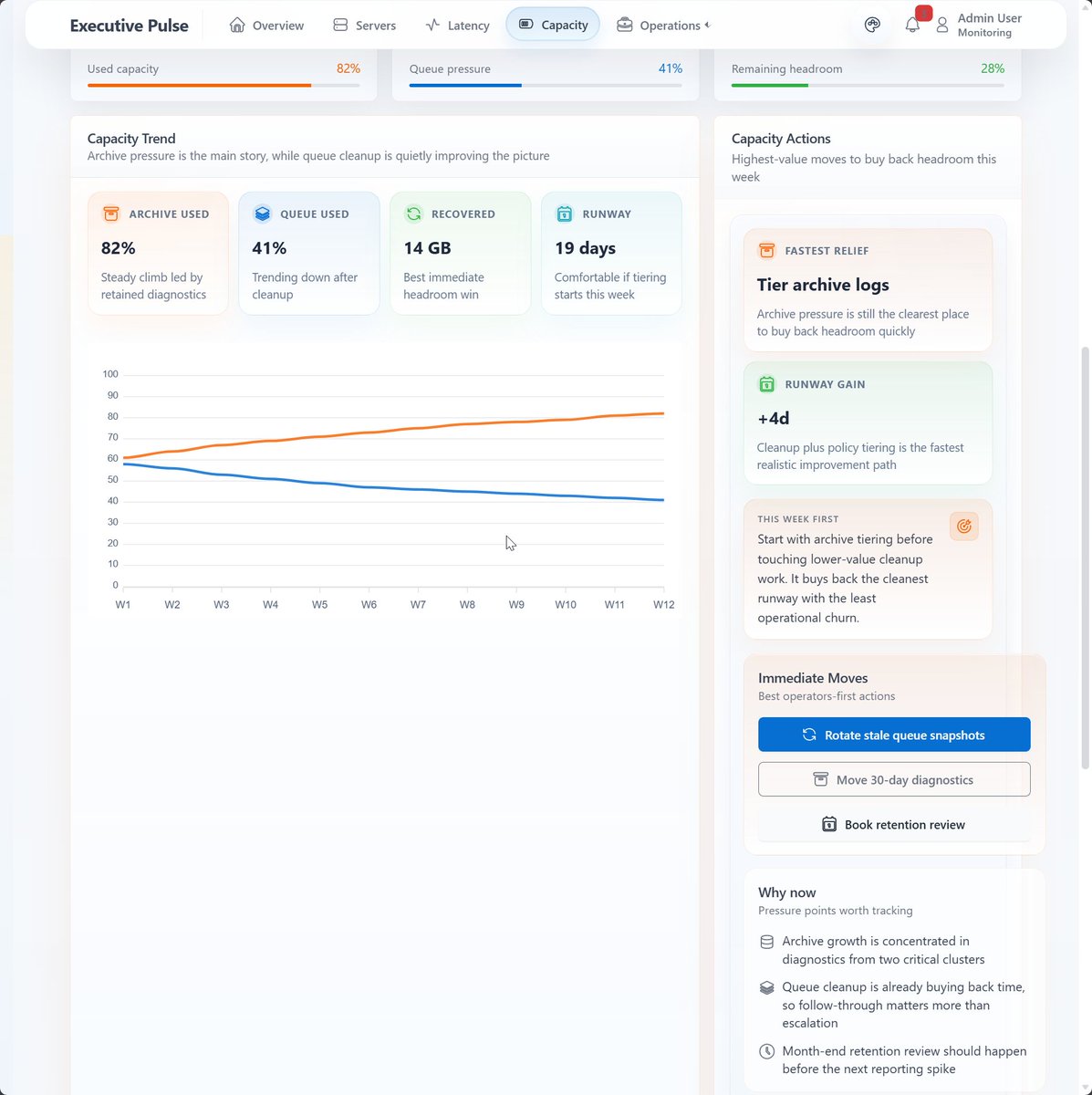Select the Archive Used 82% card
This screenshot has height=1095, width=1092.
click(x=158, y=254)
